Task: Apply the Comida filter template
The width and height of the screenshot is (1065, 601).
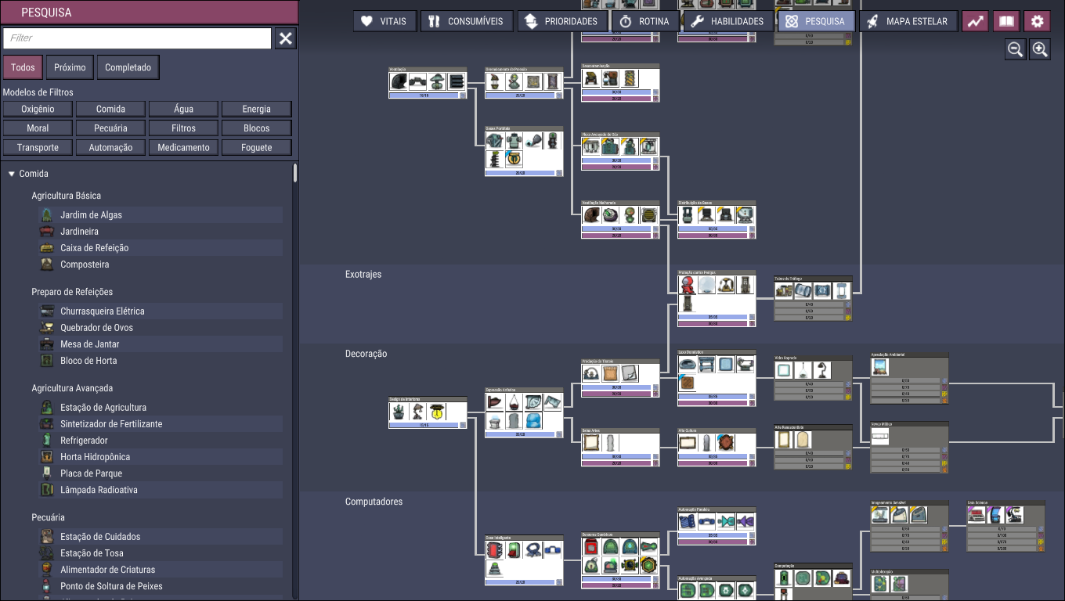Action: pyautogui.click(x=111, y=109)
